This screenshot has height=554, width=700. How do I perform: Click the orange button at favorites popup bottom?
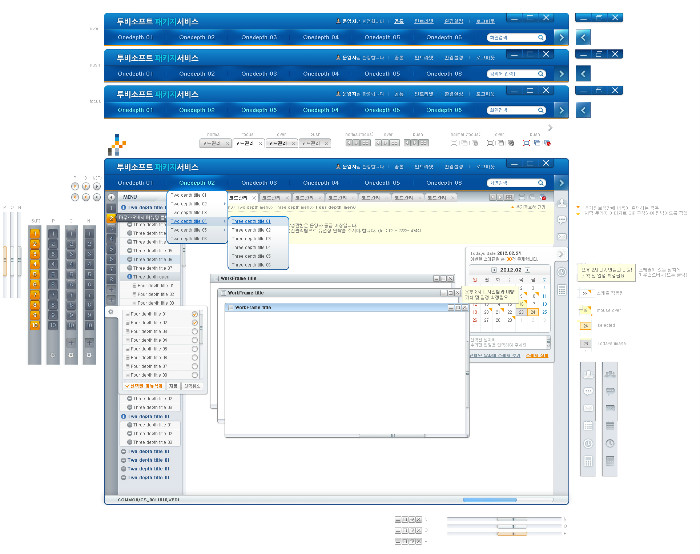[x=143, y=385]
